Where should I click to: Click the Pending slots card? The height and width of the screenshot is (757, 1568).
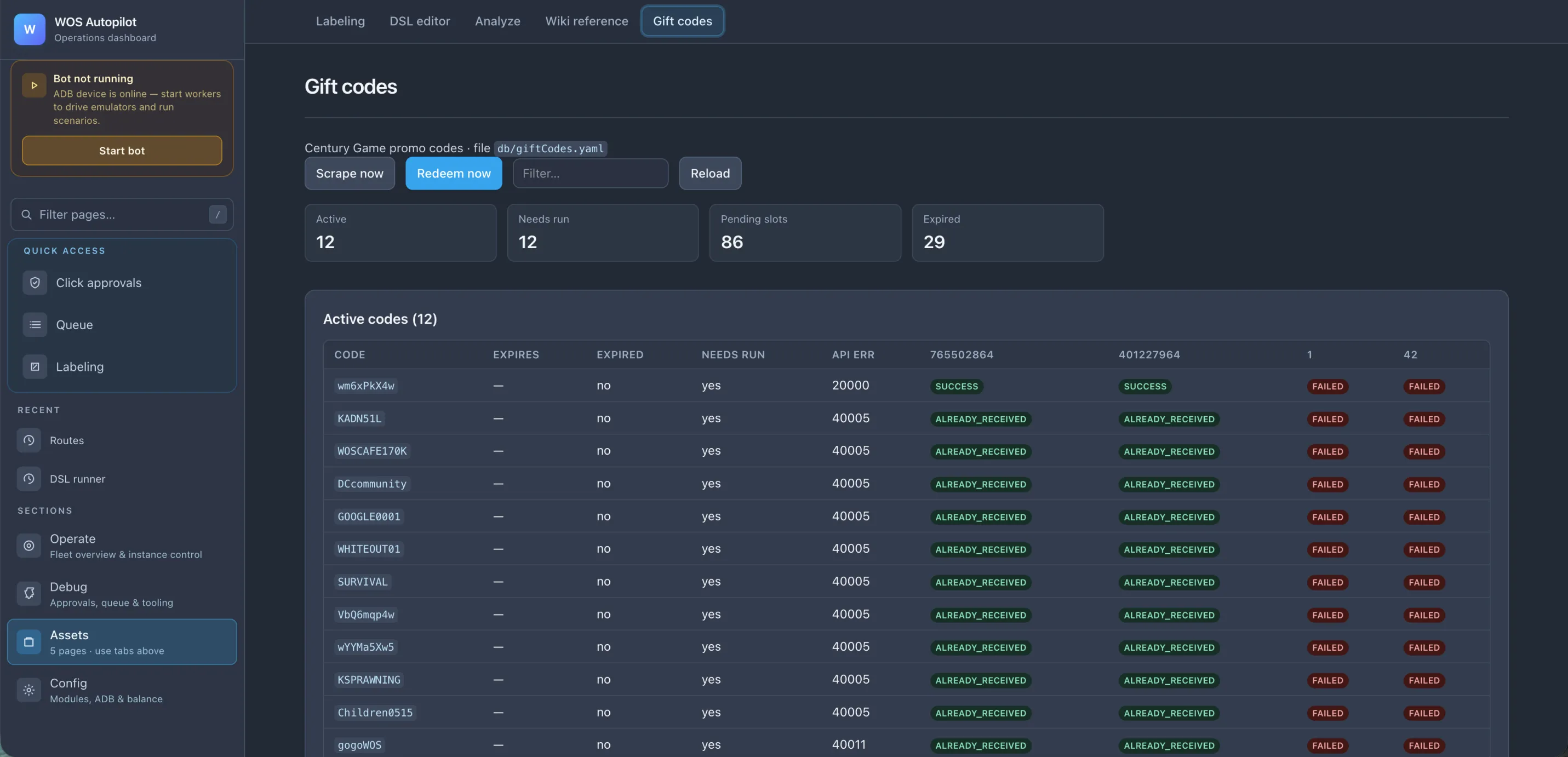[x=805, y=232]
